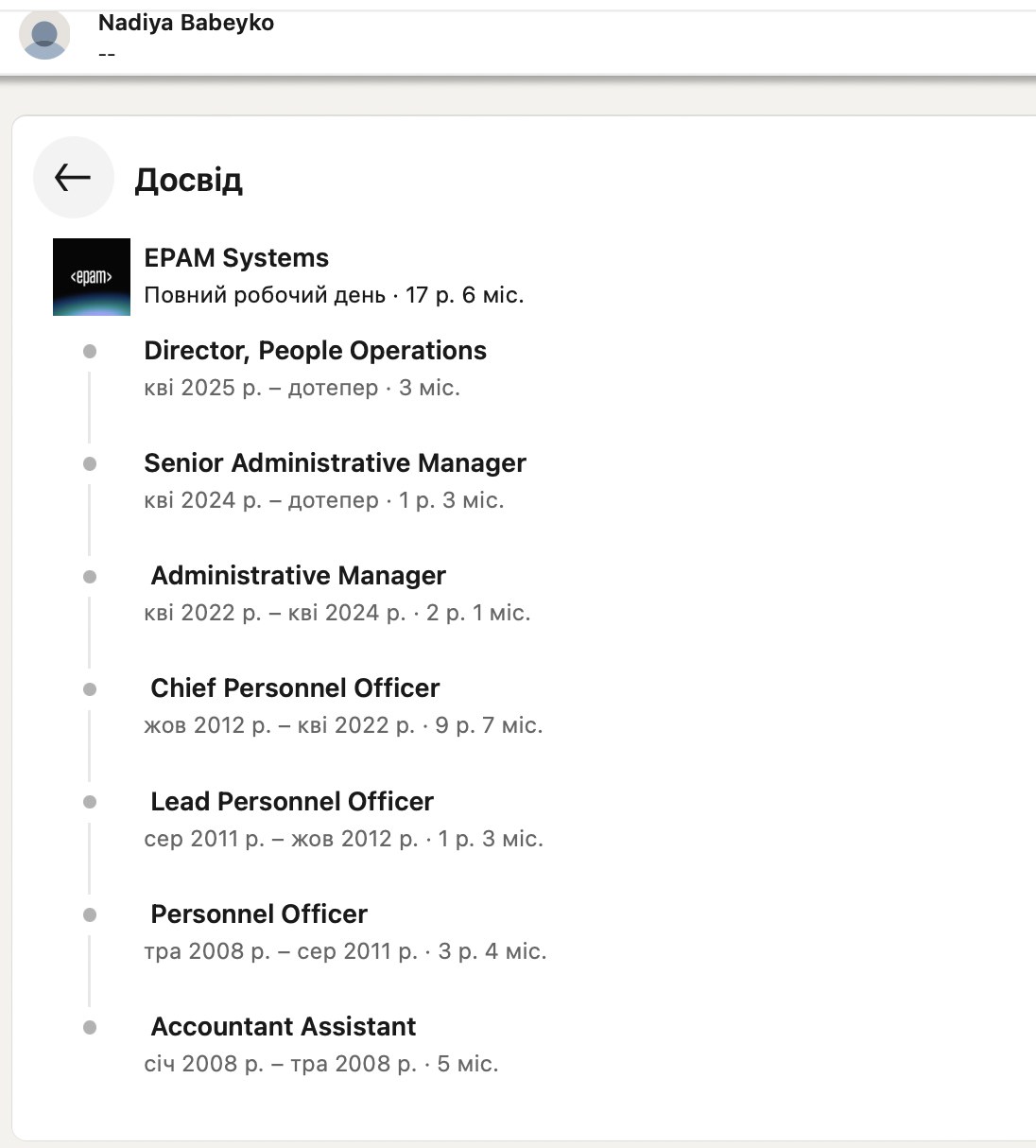Select the Director, People Operations position
The image size is (1036, 1148).
pyautogui.click(x=315, y=350)
